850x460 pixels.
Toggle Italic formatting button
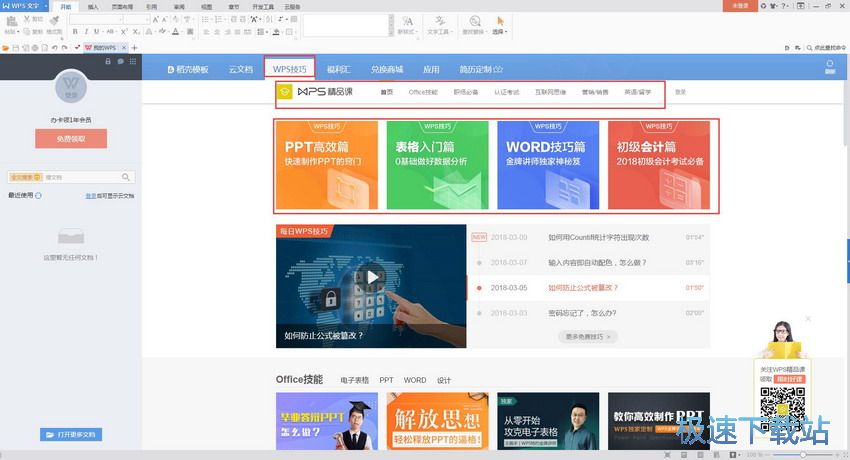(x=86, y=32)
